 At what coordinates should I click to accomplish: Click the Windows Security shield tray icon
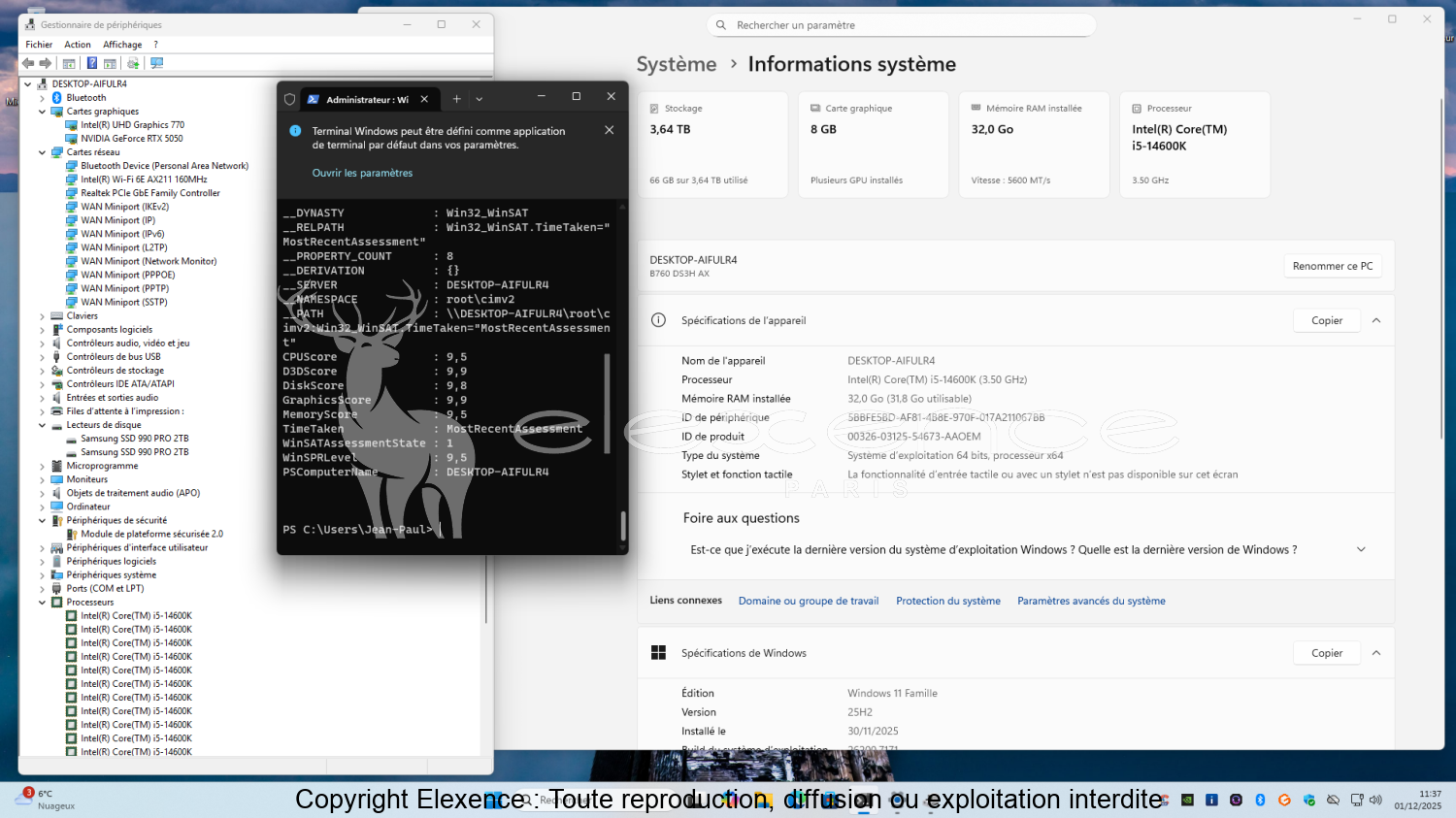[1308, 801]
